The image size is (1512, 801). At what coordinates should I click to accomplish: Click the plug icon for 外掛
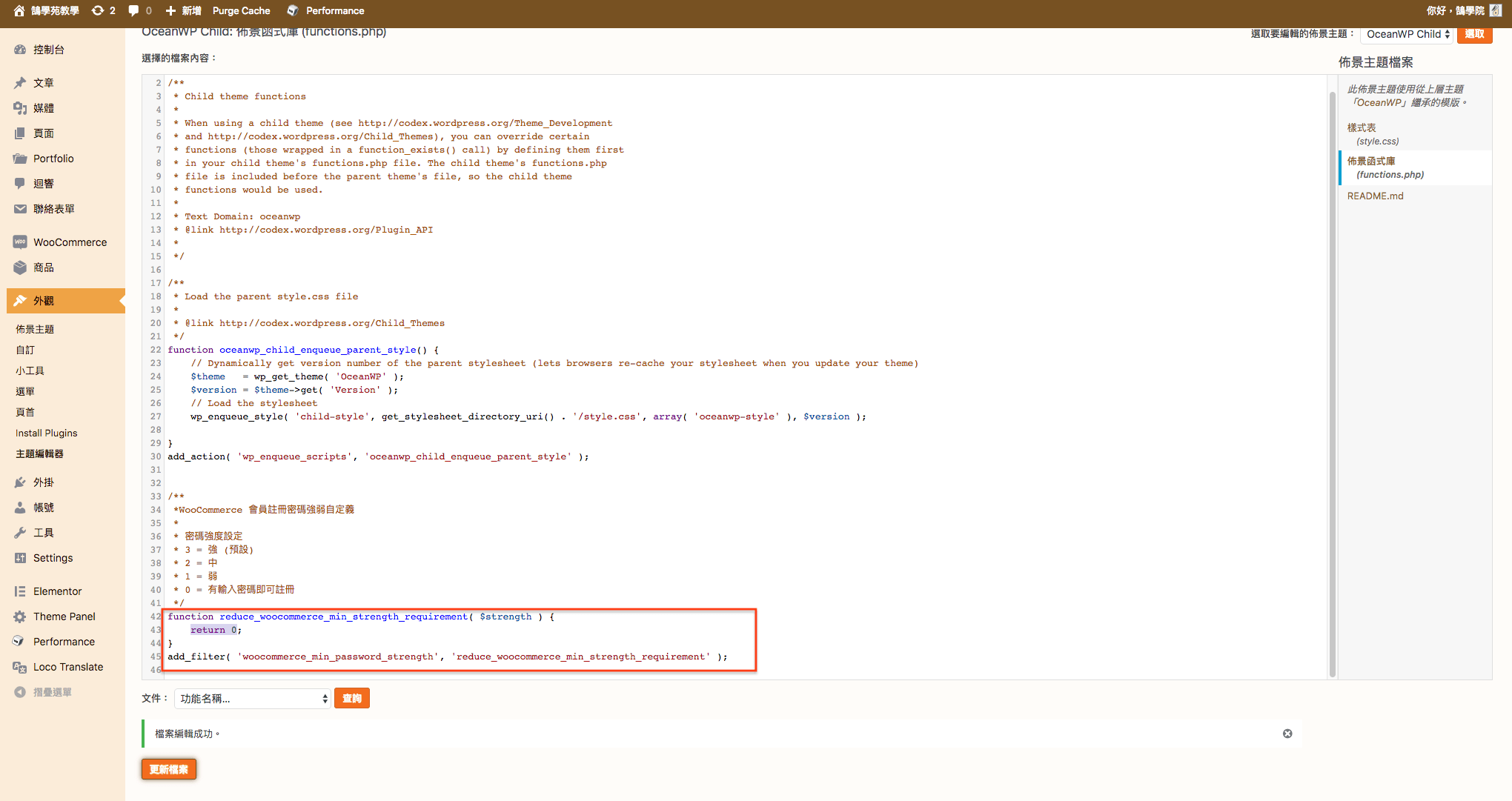[x=20, y=482]
